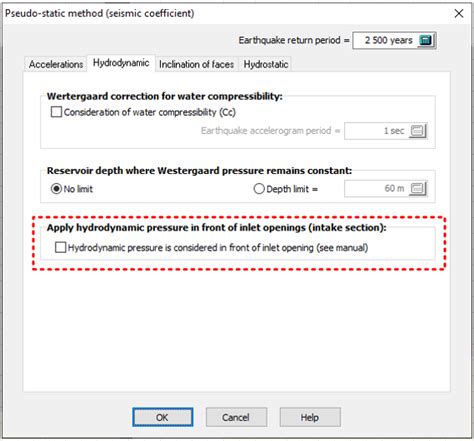The image size is (474, 441).
Task: Go to Inclination of faces tab
Action: click(196, 64)
